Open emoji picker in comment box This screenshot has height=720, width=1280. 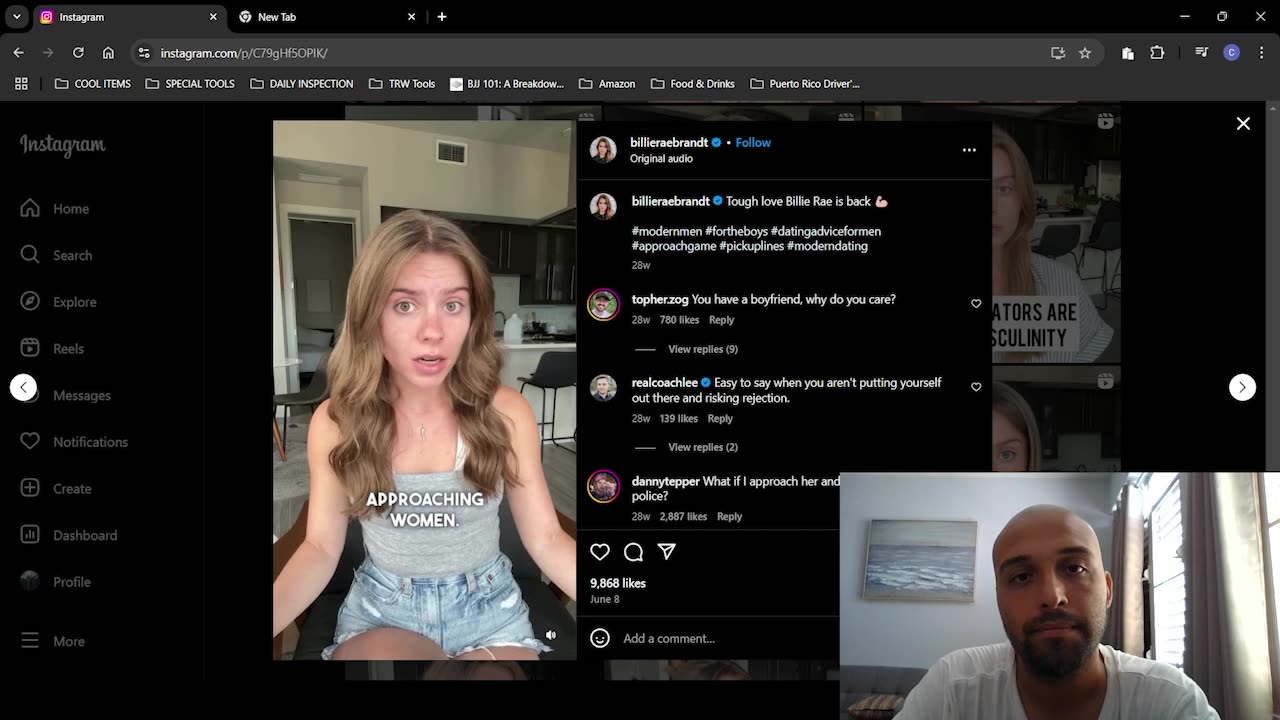(x=600, y=638)
